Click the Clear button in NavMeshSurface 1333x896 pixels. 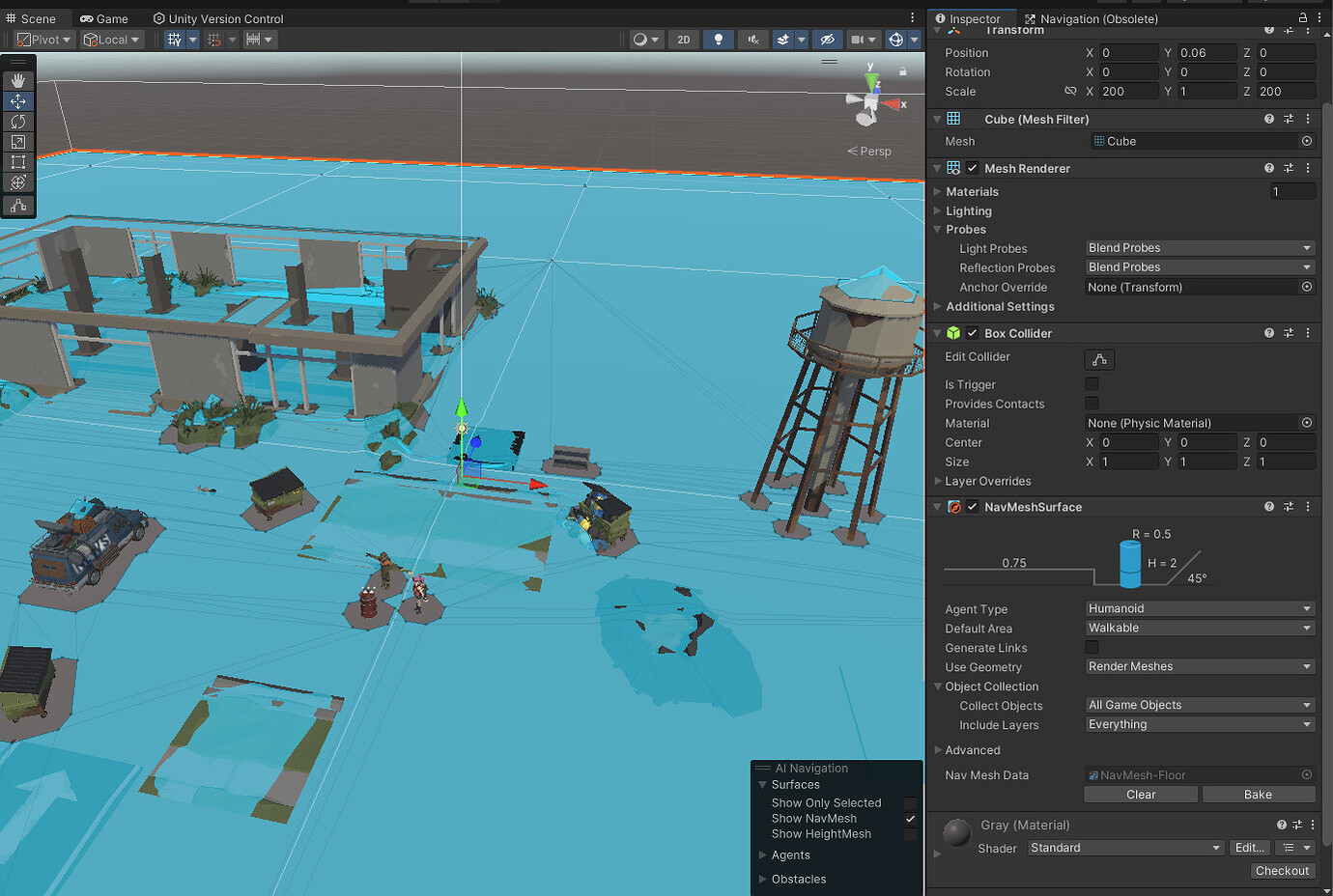[1140, 794]
